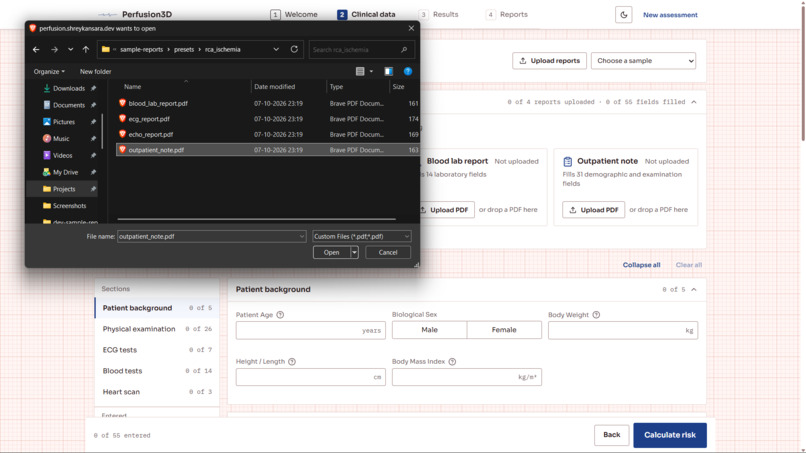This screenshot has height=453, width=806.
Task: Open Downloads in the sidebar
Action: click(x=69, y=88)
